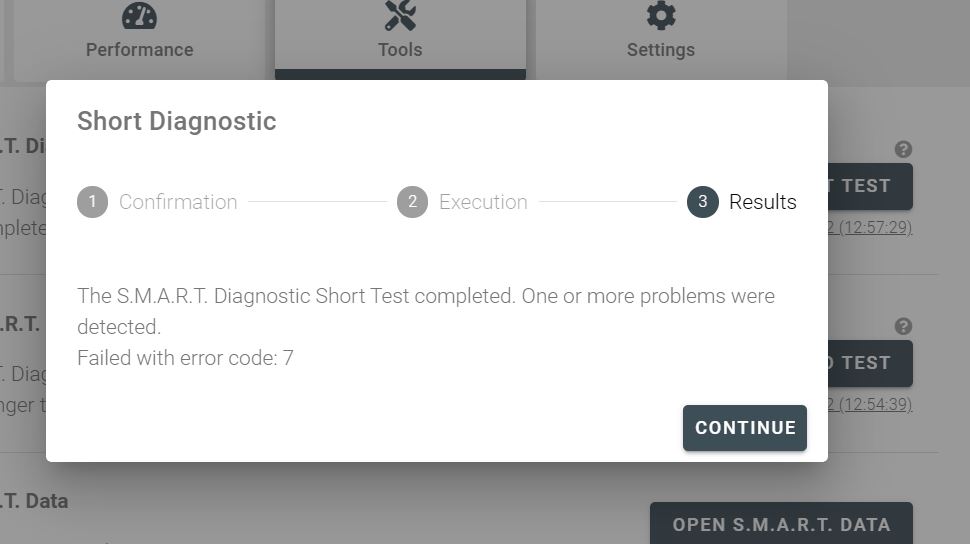The width and height of the screenshot is (970, 544).
Task: Select step 2 Execution circle
Action: (413, 202)
